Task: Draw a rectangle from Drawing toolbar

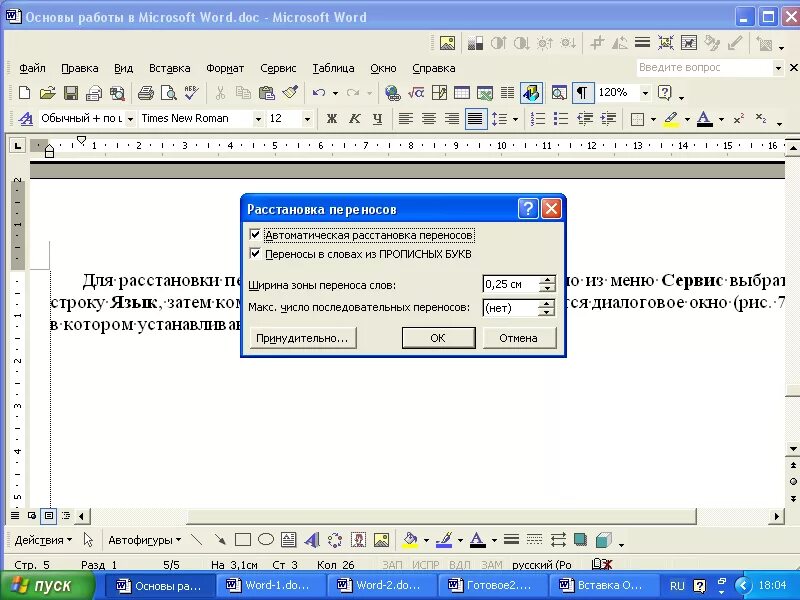Action: click(x=242, y=539)
